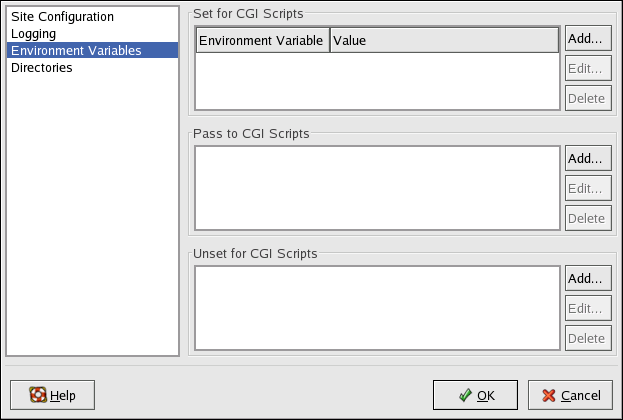Viewport: 623px width, 420px height.
Task: Select the Environment Variables list item
Action: click(x=76, y=50)
